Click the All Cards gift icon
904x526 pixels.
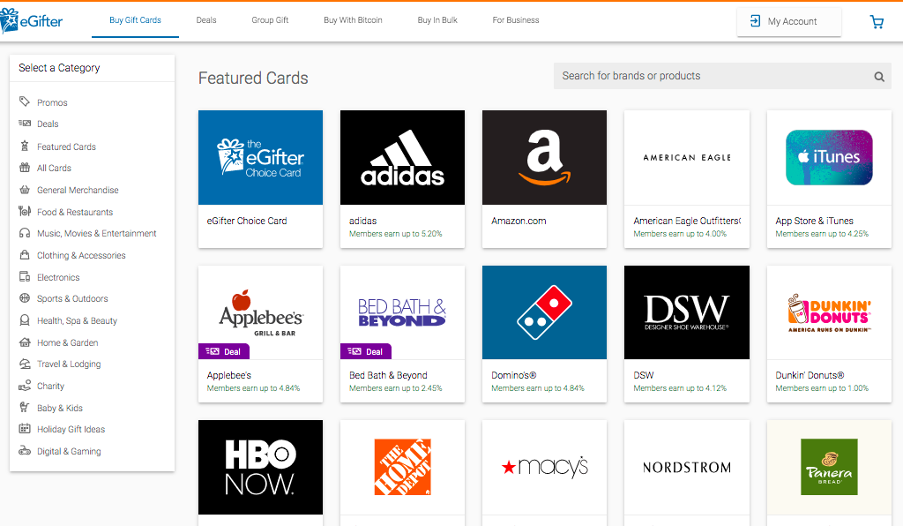24,167
